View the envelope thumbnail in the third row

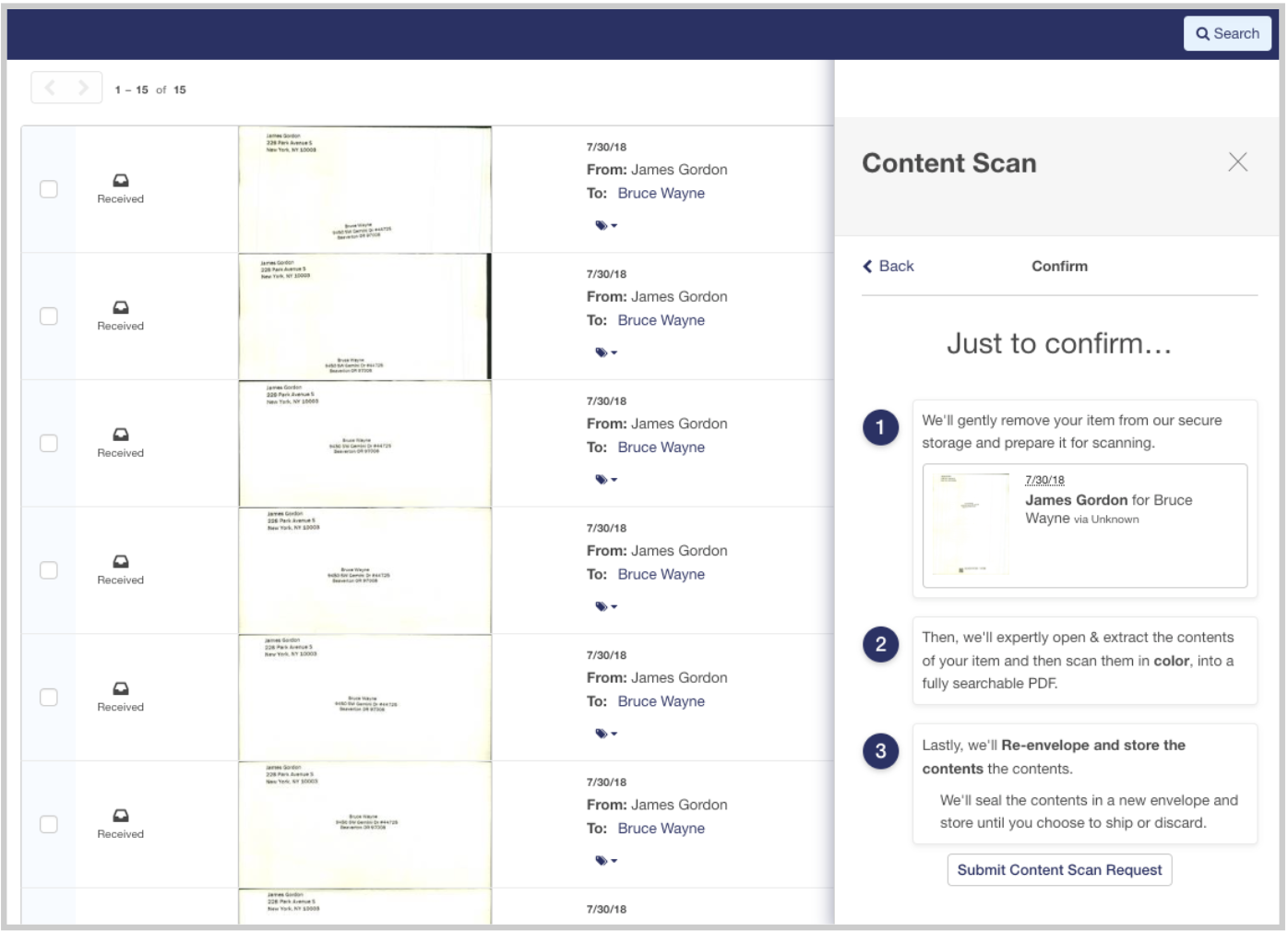(x=364, y=443)
